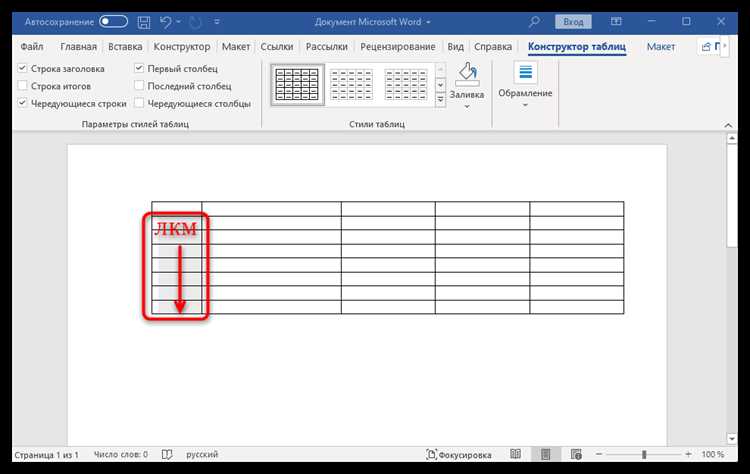
Task: Switch to the Главная tab
Action: [x=78, y=46]
